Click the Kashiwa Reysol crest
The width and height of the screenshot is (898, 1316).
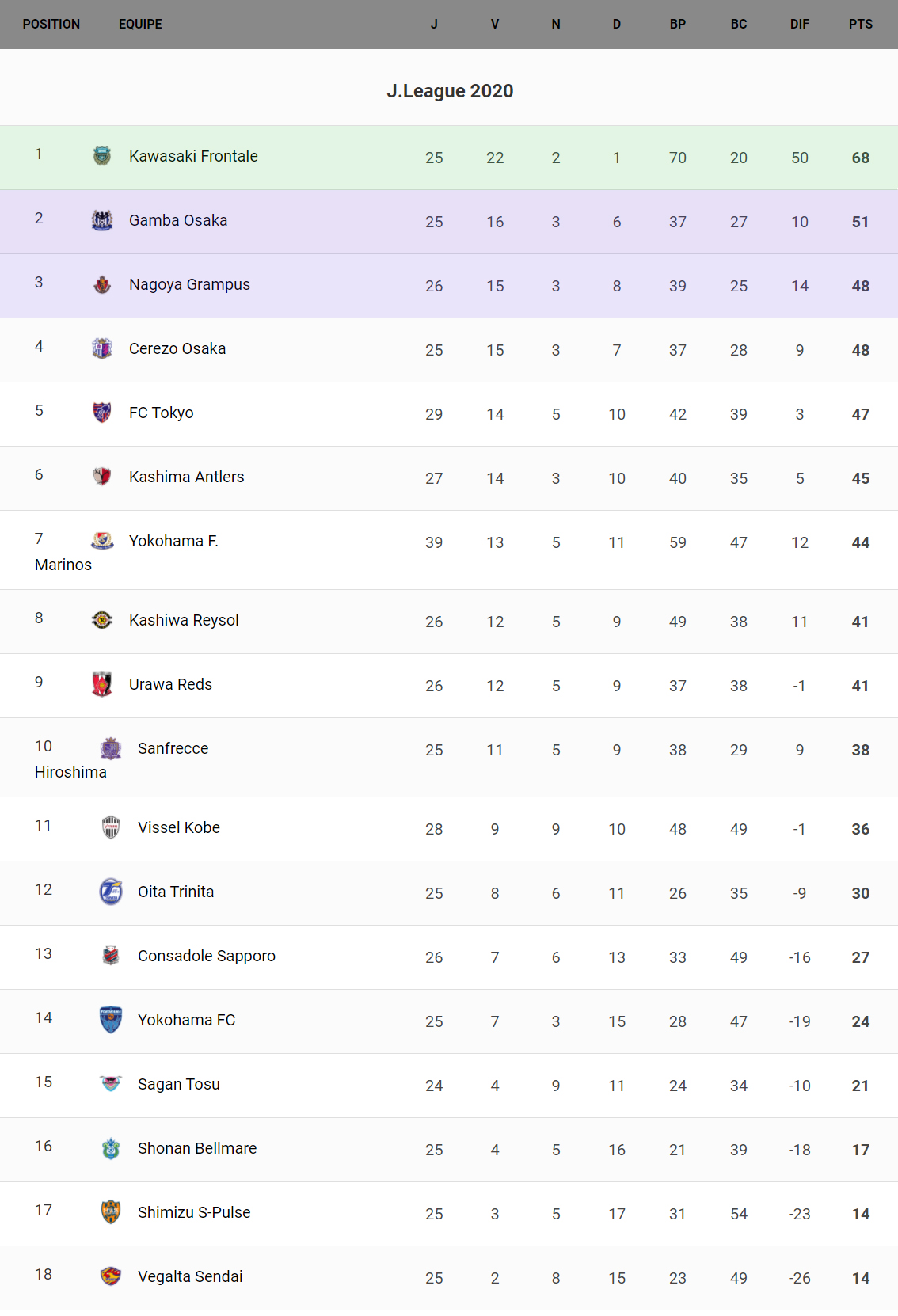pos(102,620)
